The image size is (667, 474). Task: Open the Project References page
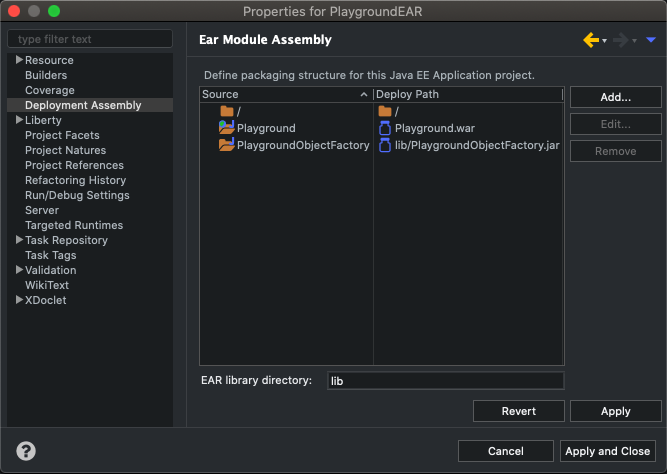point(74,165)
